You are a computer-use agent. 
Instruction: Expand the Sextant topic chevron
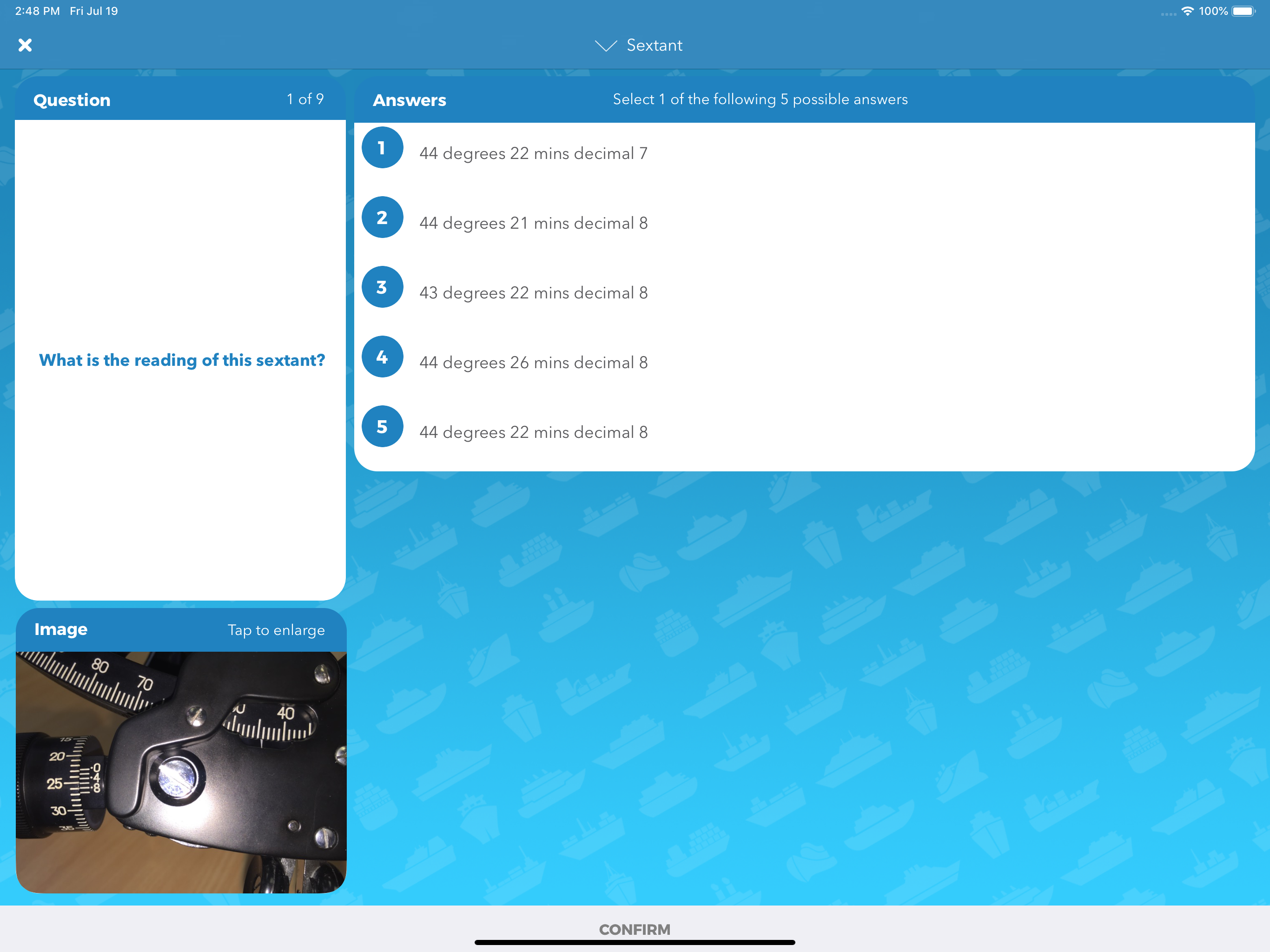pos(606,46)
